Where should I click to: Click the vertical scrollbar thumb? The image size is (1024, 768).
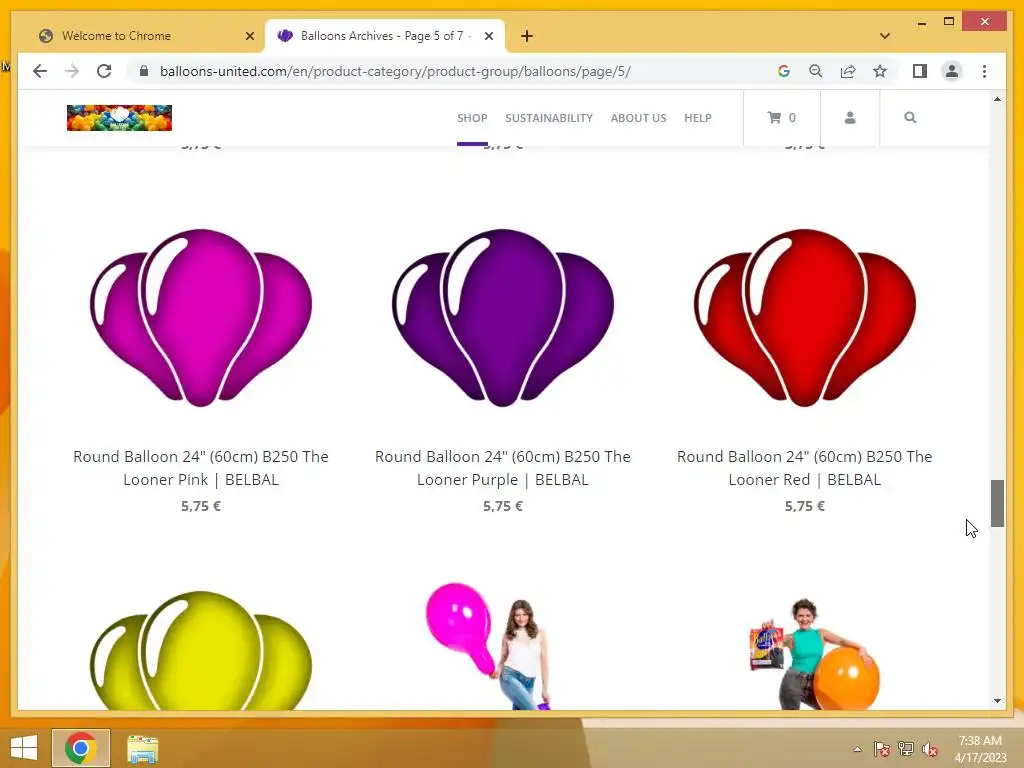click(x=997, y=503)
